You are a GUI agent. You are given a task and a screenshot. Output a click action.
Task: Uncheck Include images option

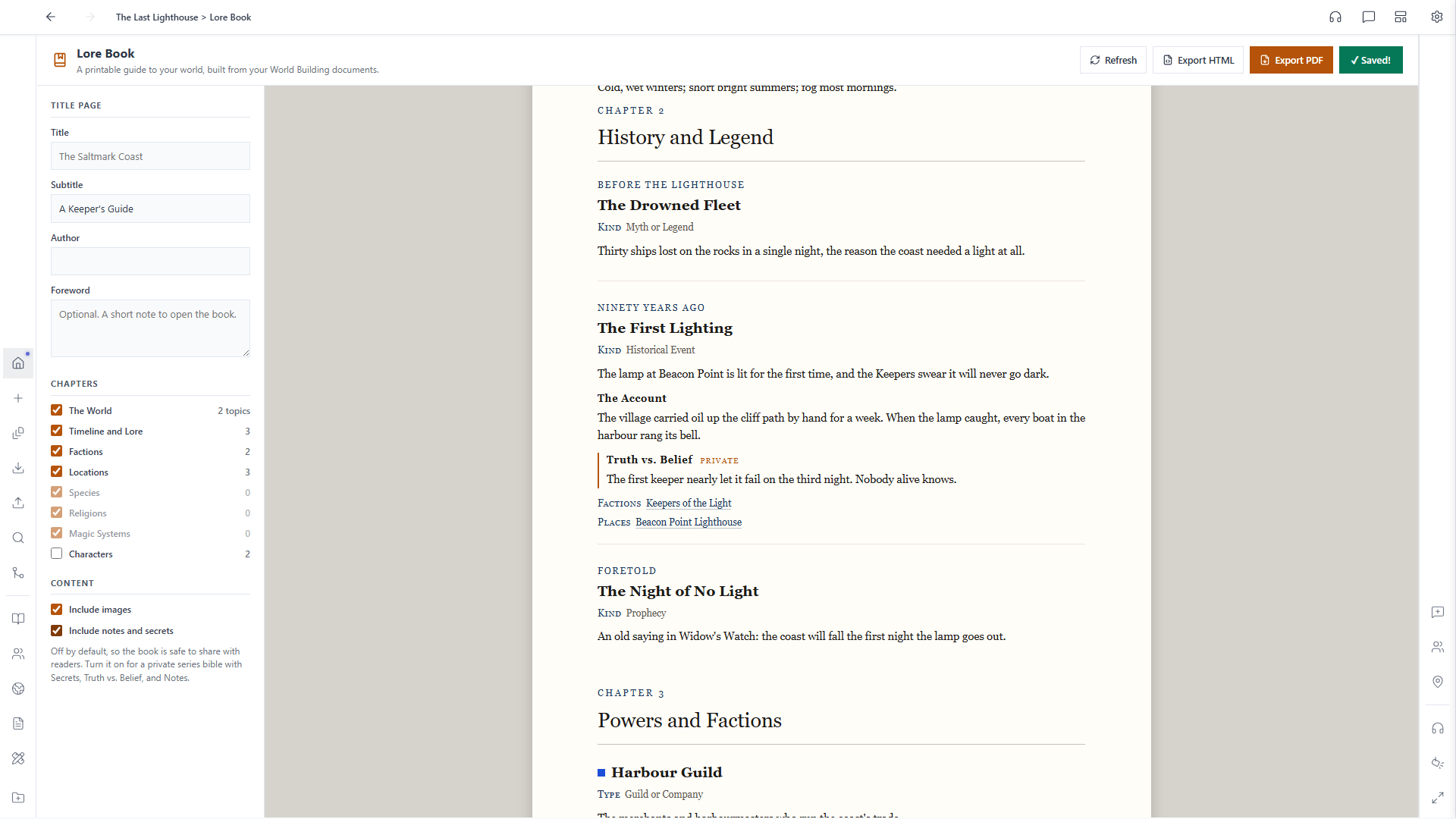point(57,609)
